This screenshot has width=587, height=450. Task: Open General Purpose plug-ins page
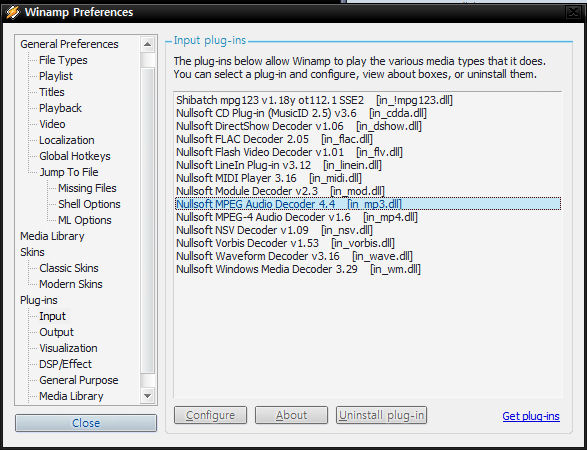tap(79, 380)
